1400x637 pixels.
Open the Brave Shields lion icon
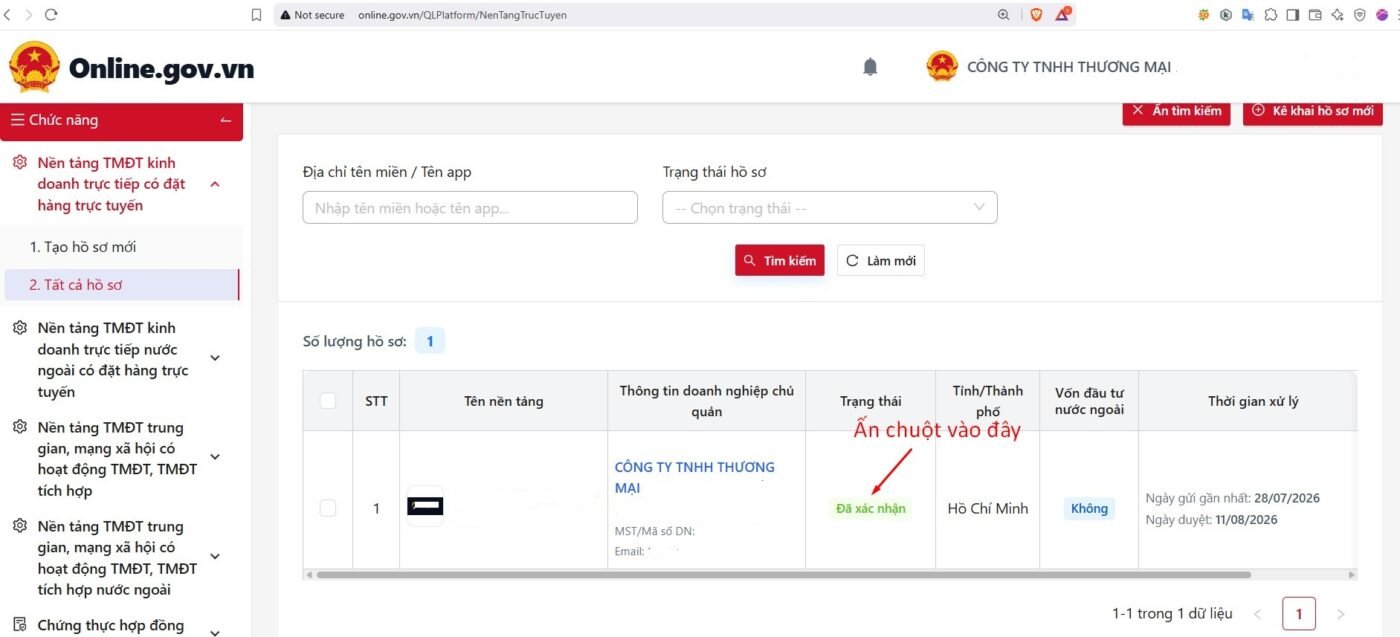pyautogui.click(x=1036, y=15)
